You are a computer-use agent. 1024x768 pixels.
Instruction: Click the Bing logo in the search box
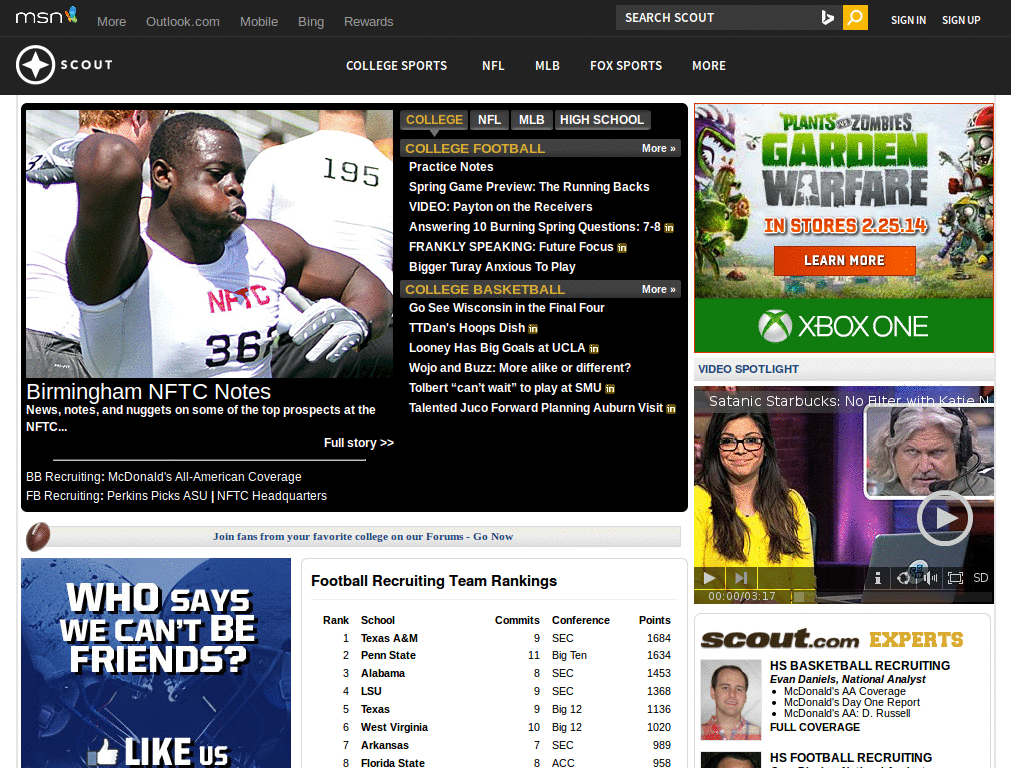point(827,18)
